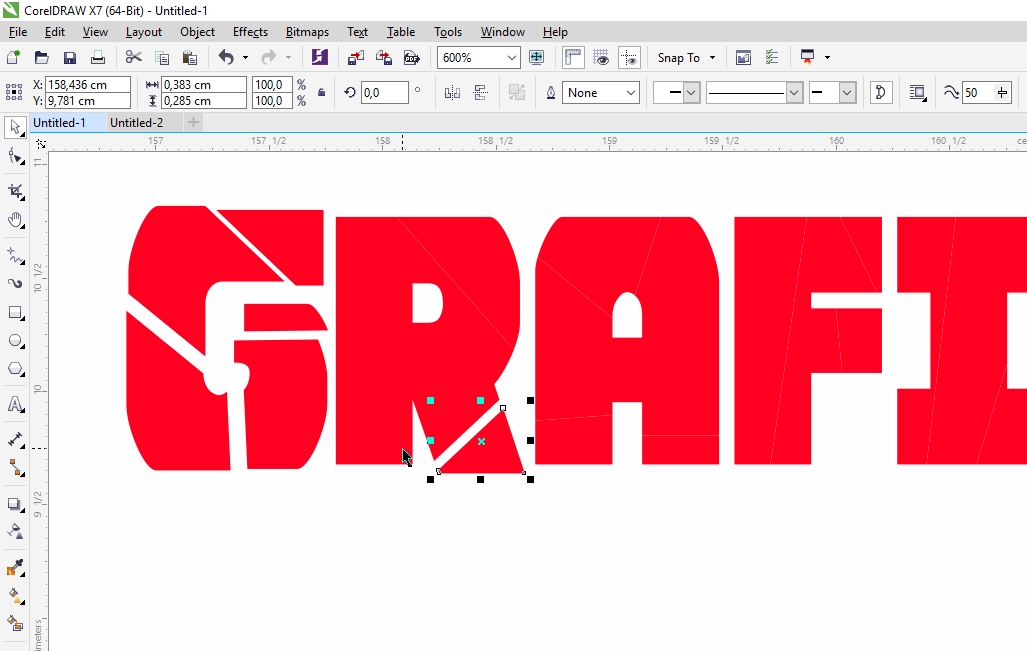Select the Ellipse tool
1027x651 pixels.
click(x=15, y=340)
